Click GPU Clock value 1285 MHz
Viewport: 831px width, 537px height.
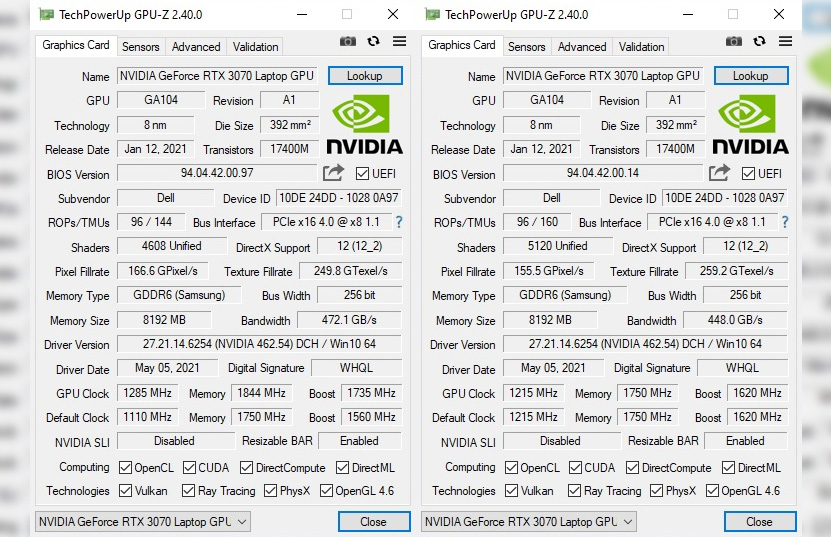click(x=147, y=393)
